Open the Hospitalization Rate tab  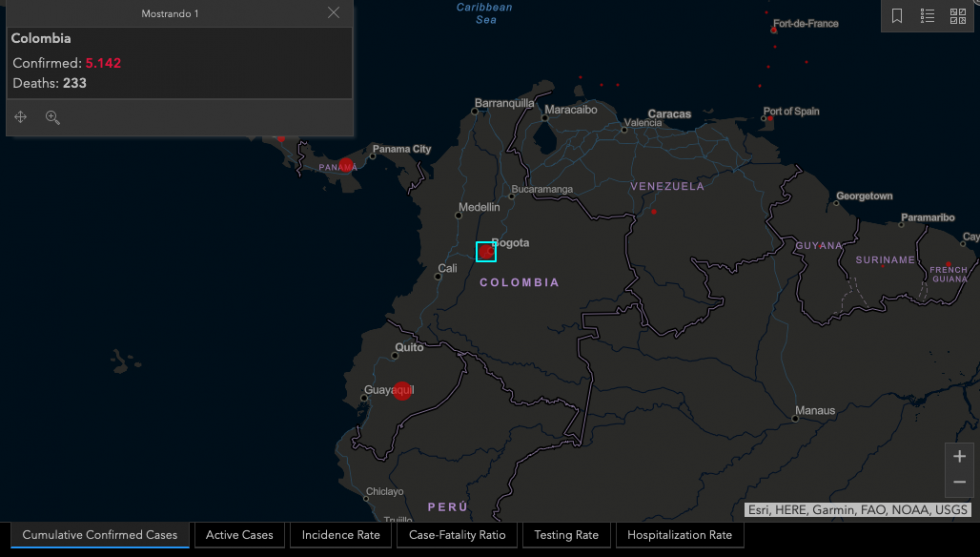click(679, 535)
